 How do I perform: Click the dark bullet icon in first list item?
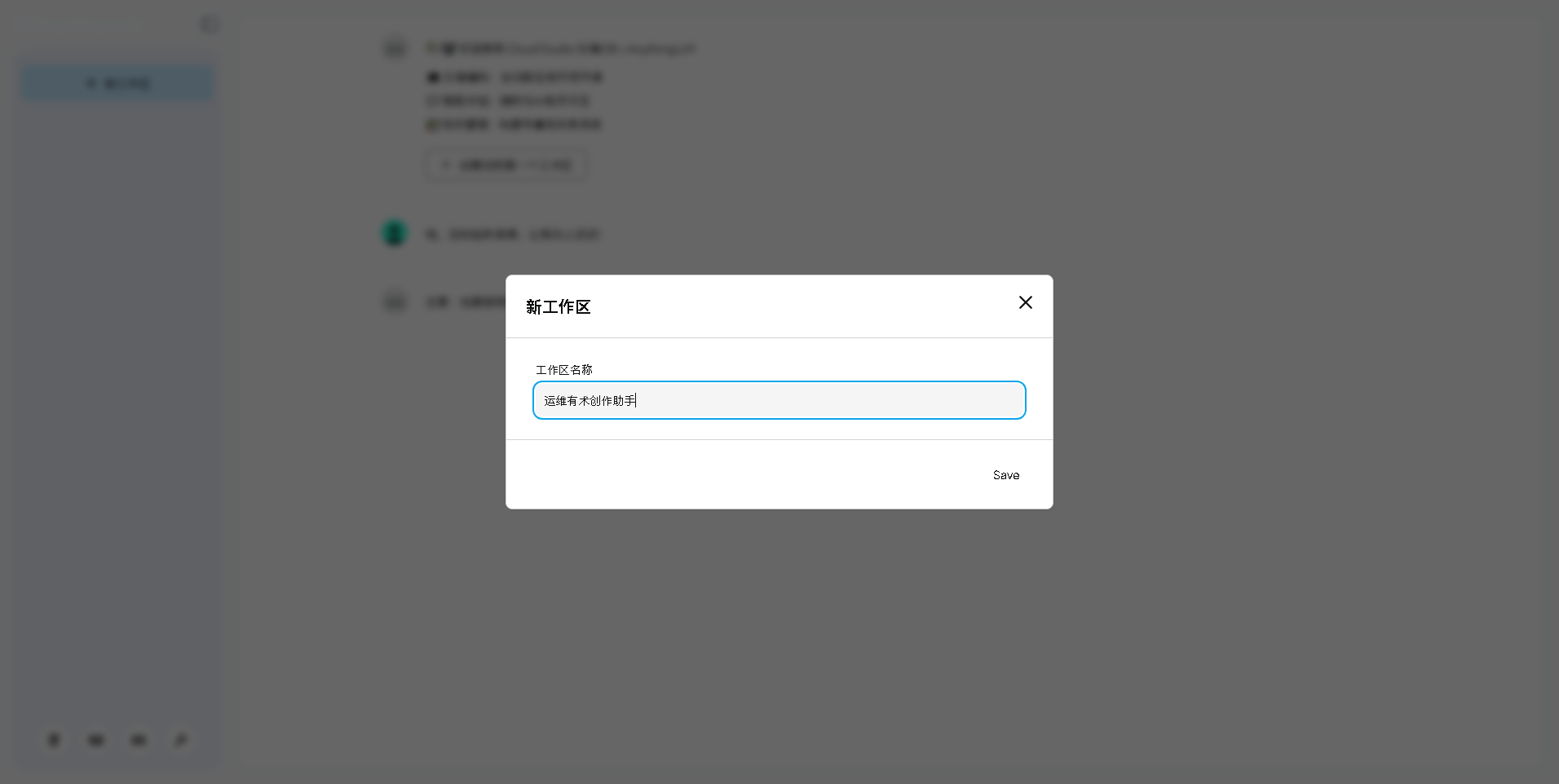pyautogui.click(x=433, y=77)
